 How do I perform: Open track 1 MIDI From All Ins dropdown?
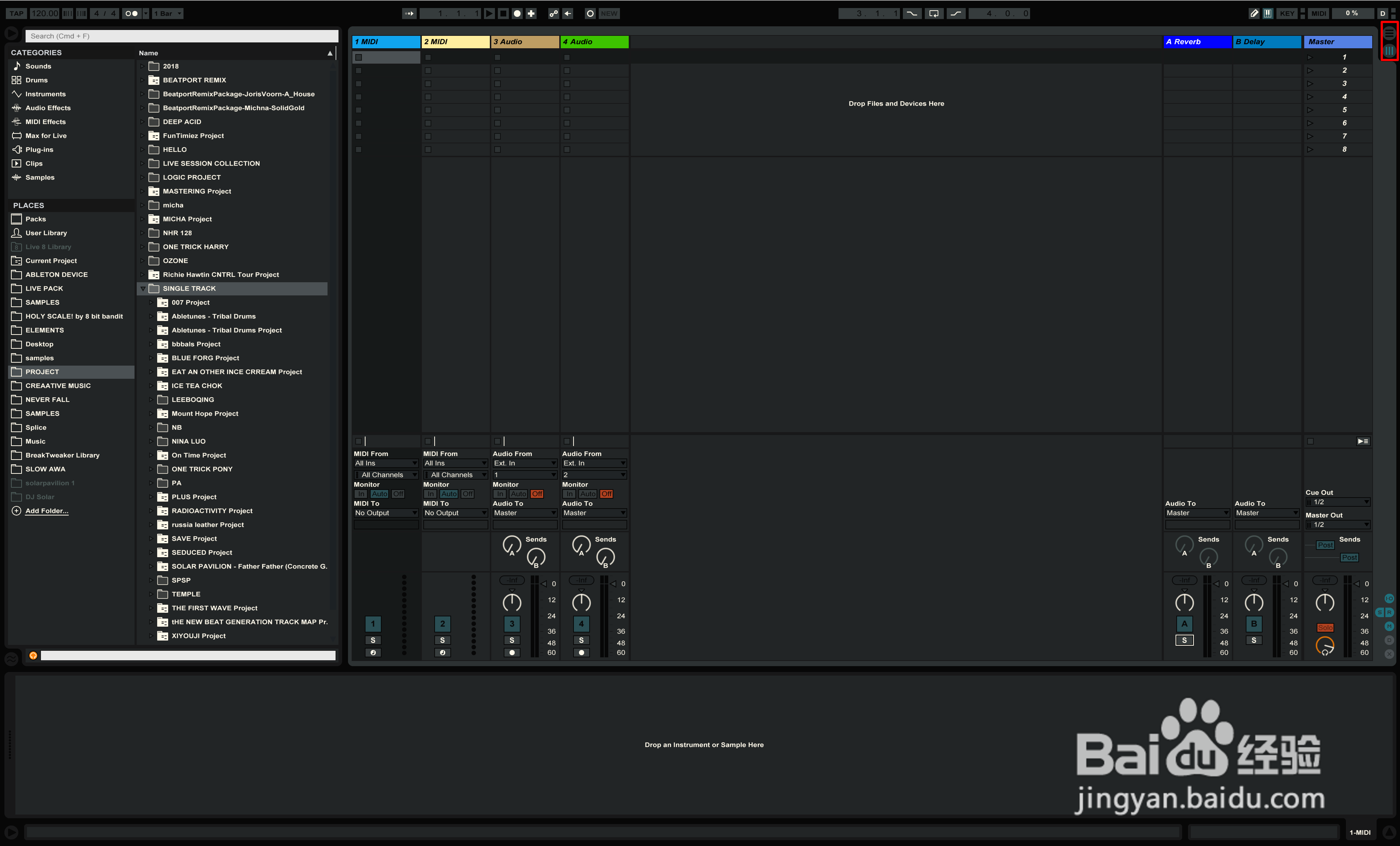(x=386, y=463)
